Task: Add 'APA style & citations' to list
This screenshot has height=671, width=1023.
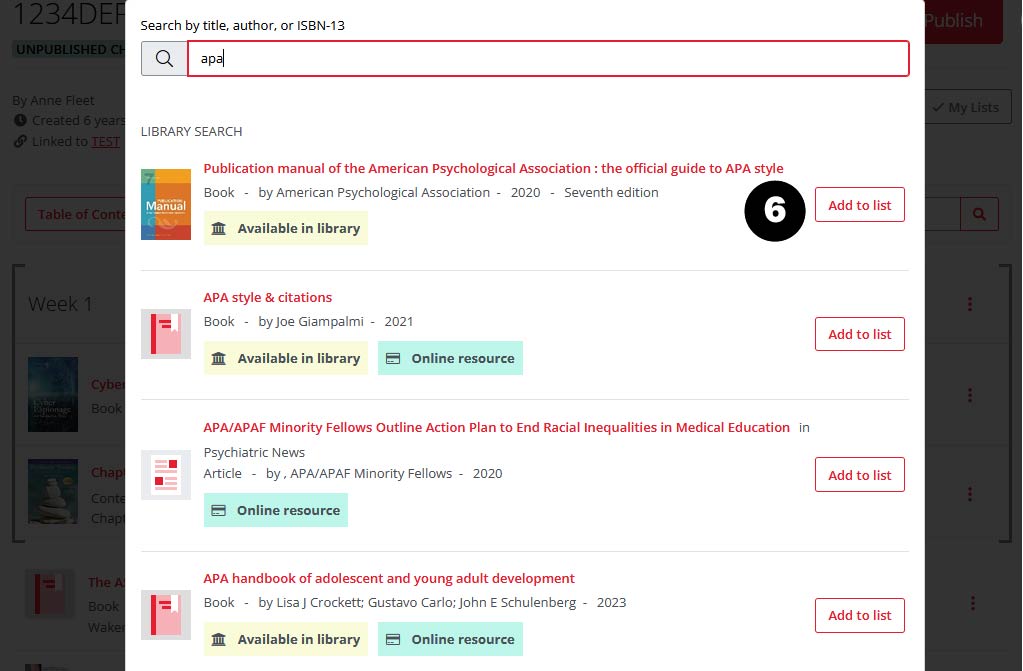Action: (859, 334)
